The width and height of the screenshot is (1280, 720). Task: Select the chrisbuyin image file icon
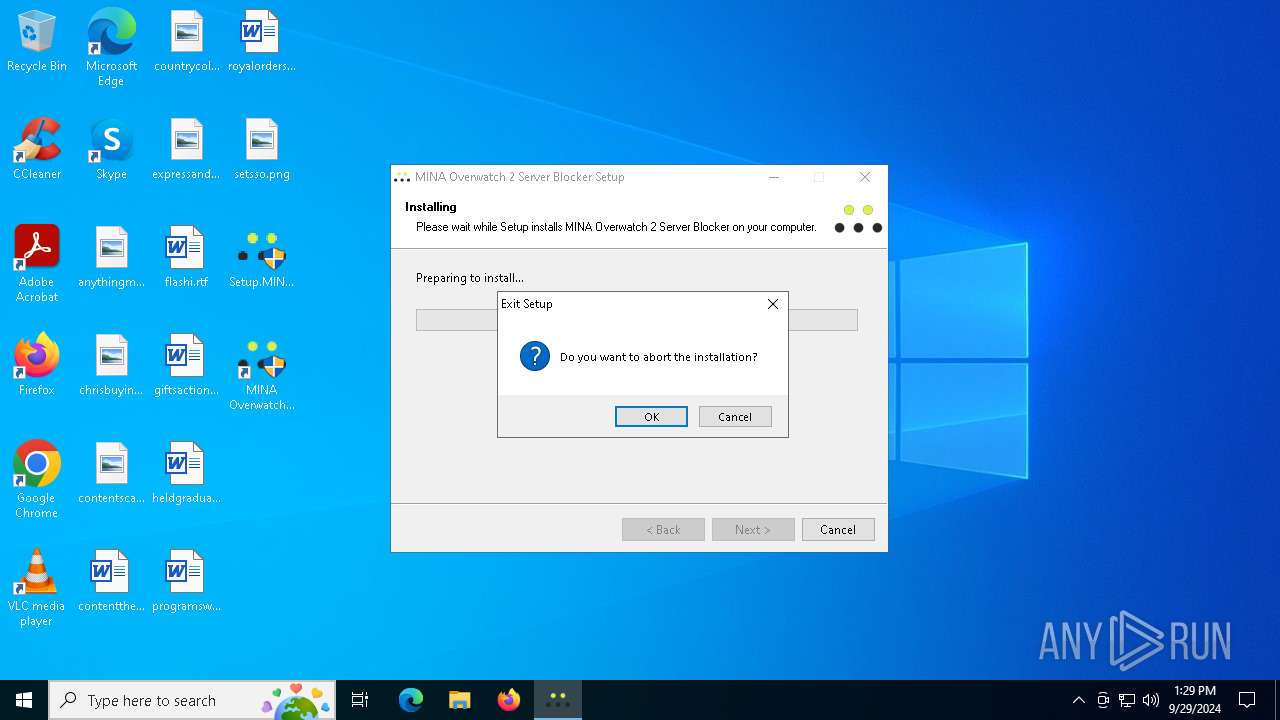click(x=111, y=366)
